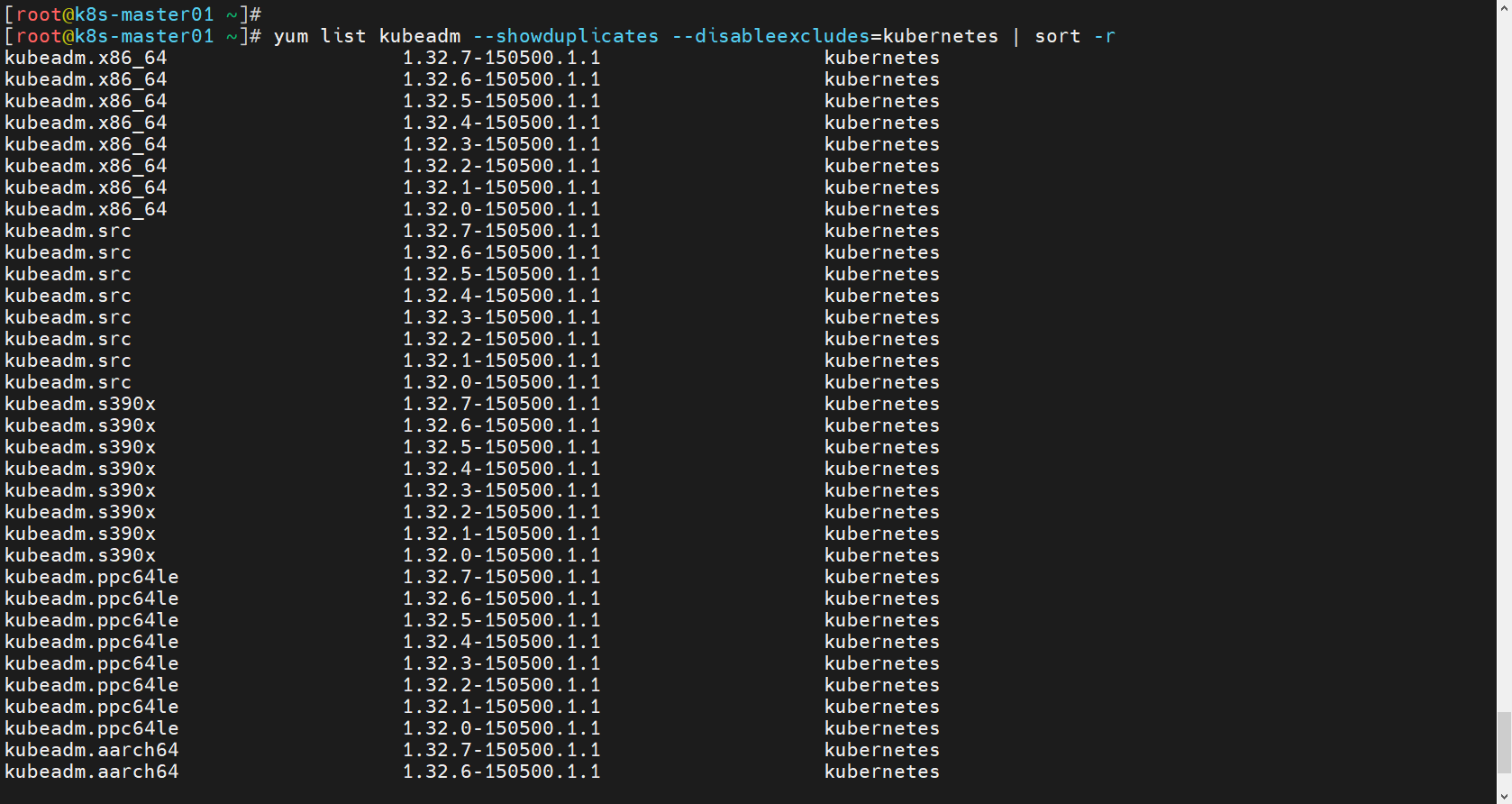This screenshot has width=1512, height=804.
Task: Click version 1.32.3 in the kubeadm.src row
Action: (x=501, y=317)
